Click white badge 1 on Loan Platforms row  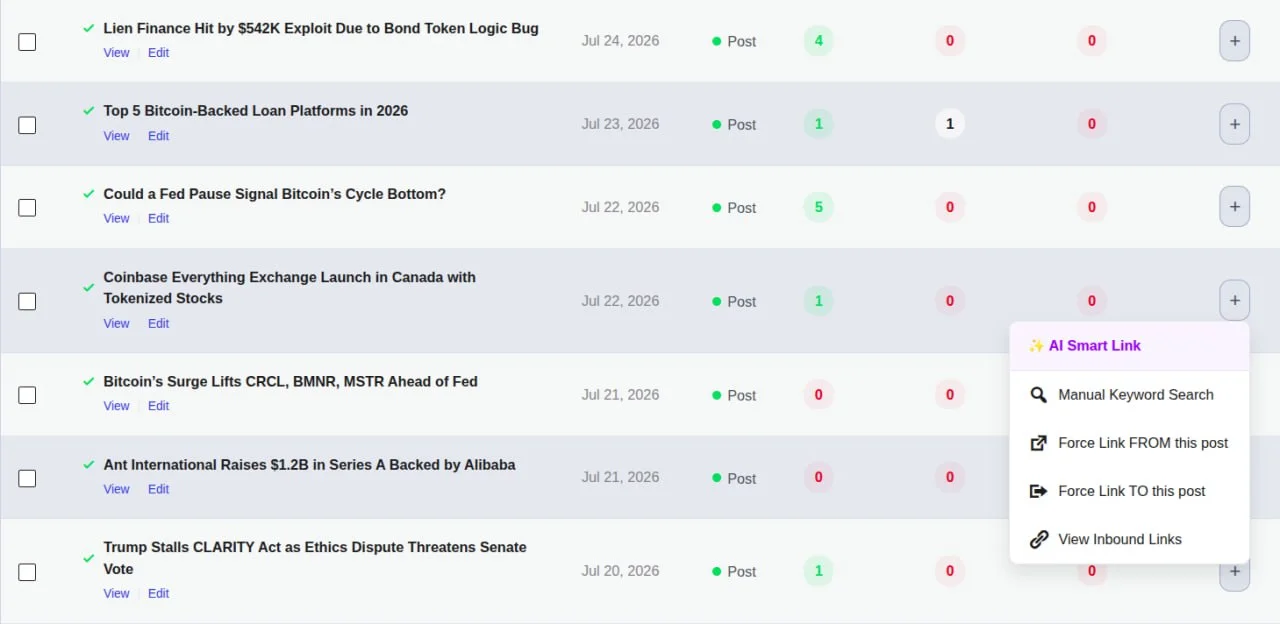pyautogui.click(x=950, y=124)
